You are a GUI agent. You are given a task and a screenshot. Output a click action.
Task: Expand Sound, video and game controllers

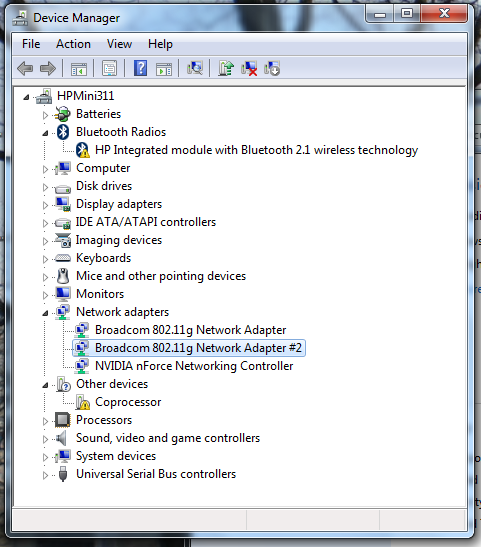45,439
